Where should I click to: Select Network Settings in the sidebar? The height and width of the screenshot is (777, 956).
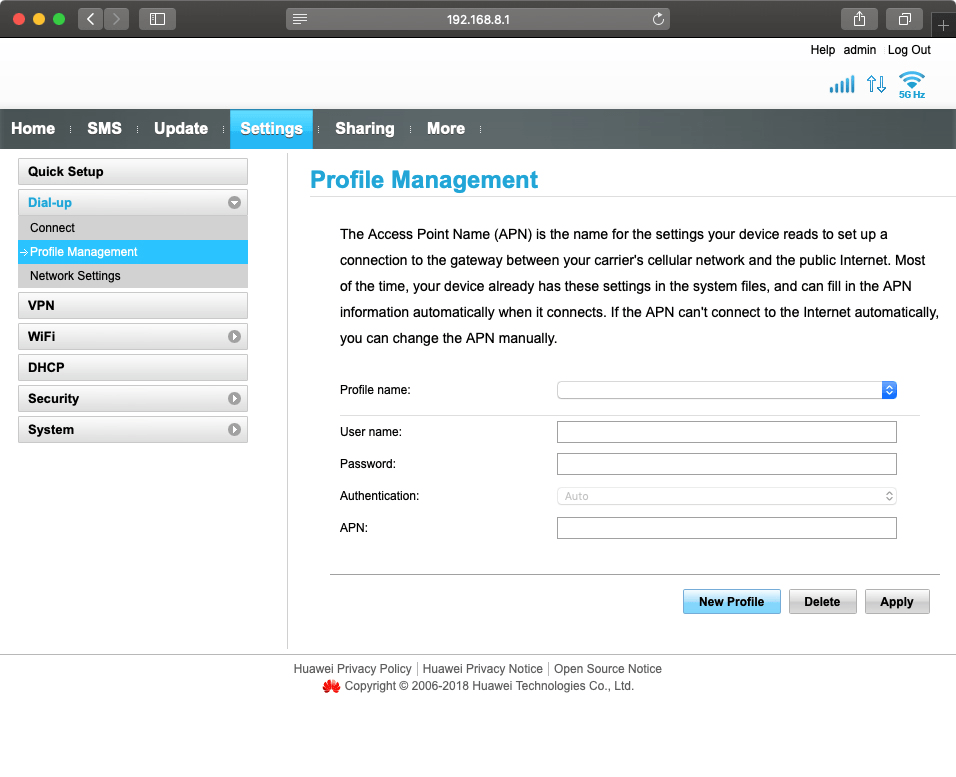(x=75, y=276)
